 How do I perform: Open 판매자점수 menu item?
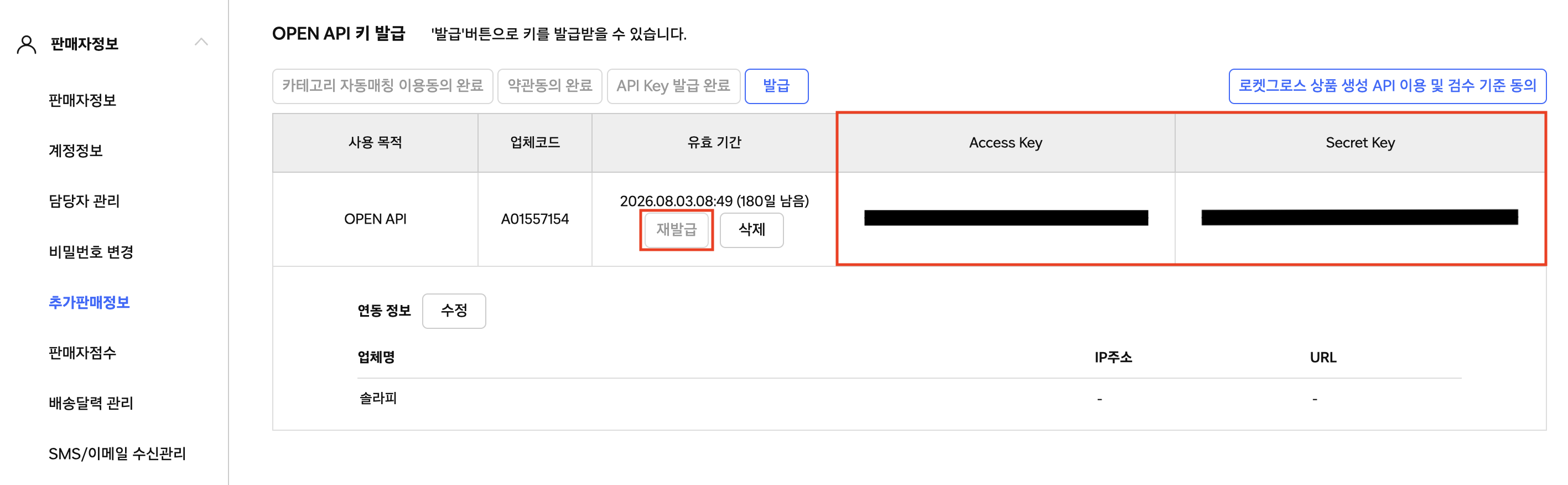click(82, 353)
